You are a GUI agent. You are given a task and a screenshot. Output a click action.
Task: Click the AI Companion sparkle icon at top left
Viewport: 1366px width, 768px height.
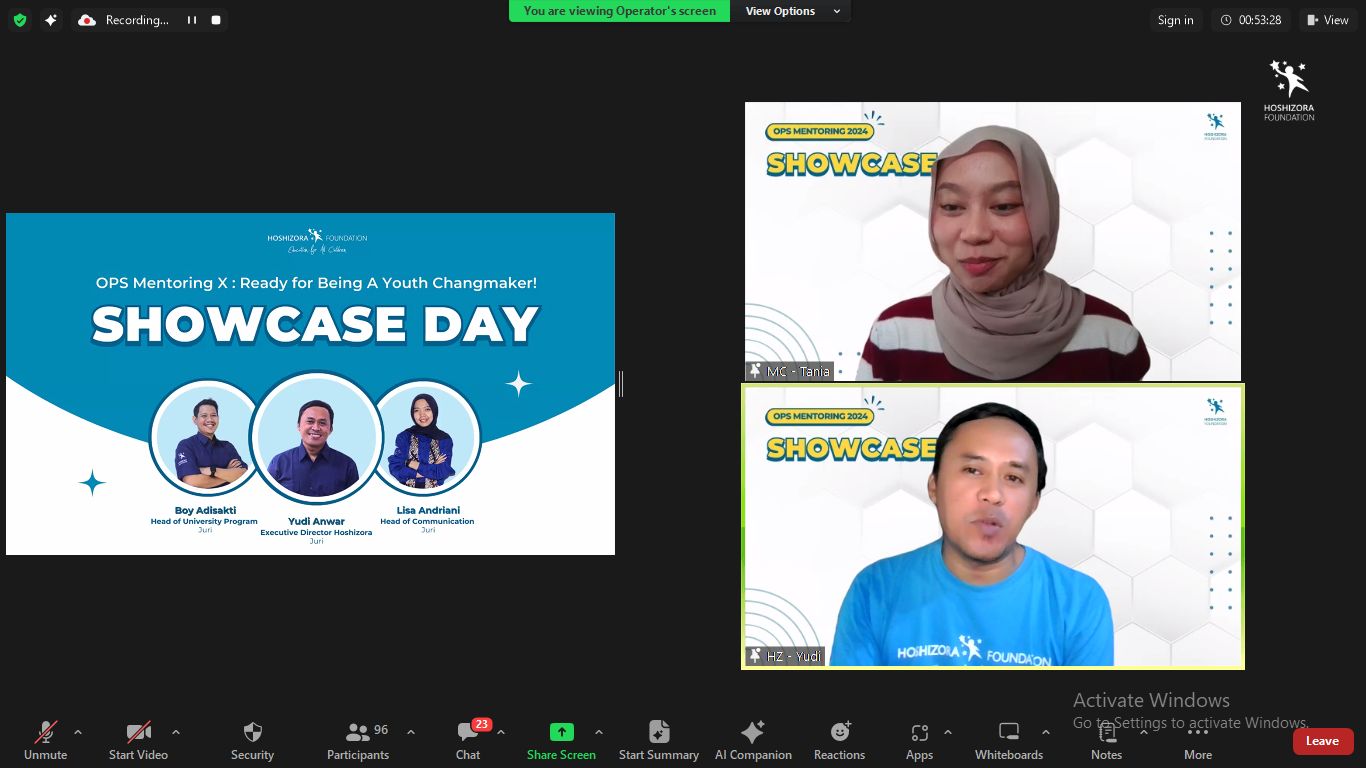point(50,20)
